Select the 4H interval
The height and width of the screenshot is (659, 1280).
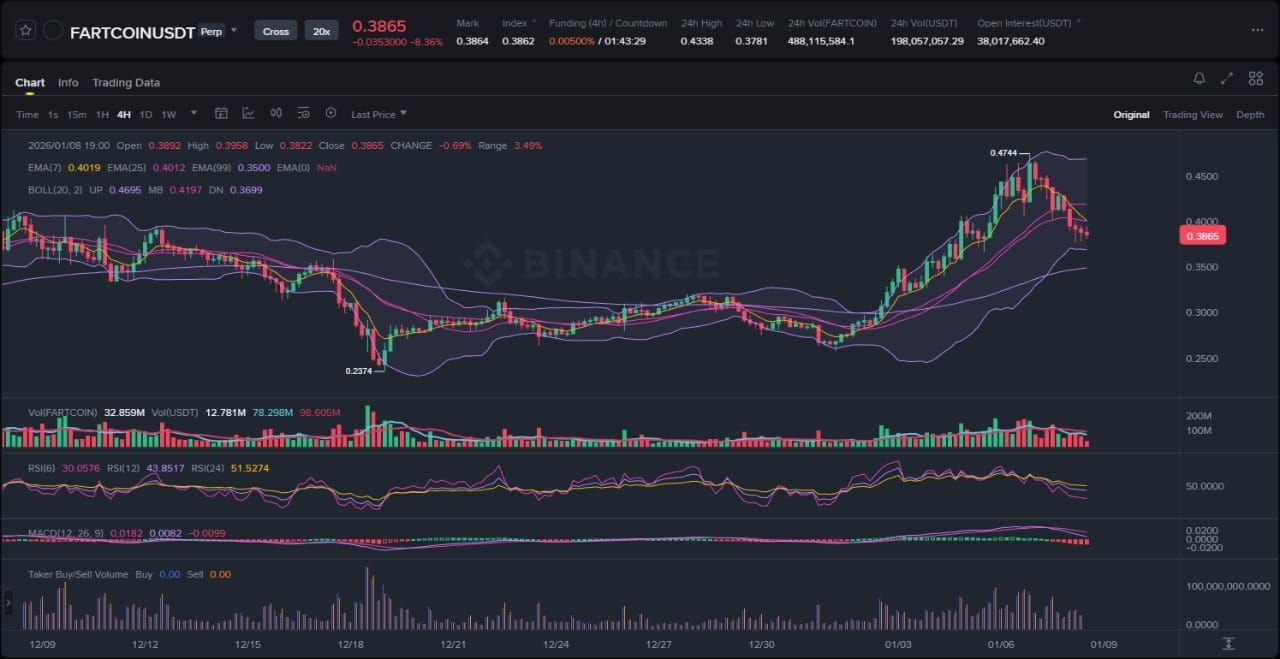tap(124, 114)
